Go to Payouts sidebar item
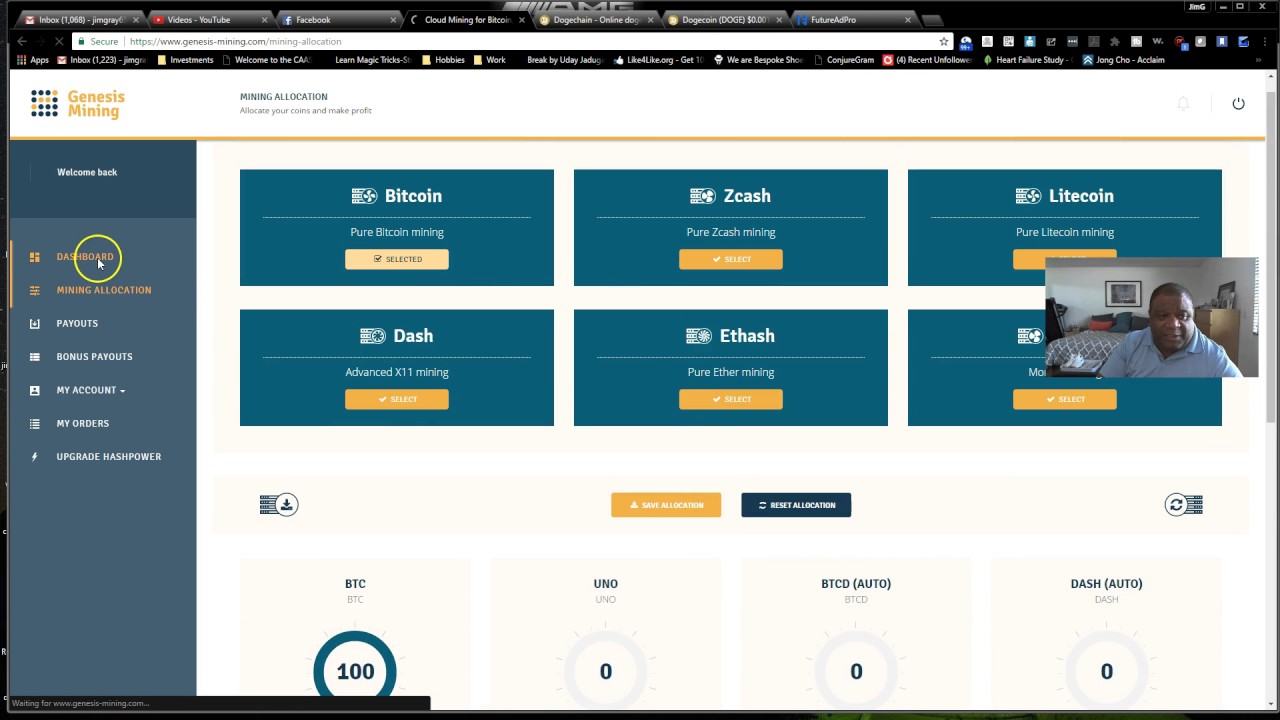This screenshot has width=1280, height=720. (77, 323)
